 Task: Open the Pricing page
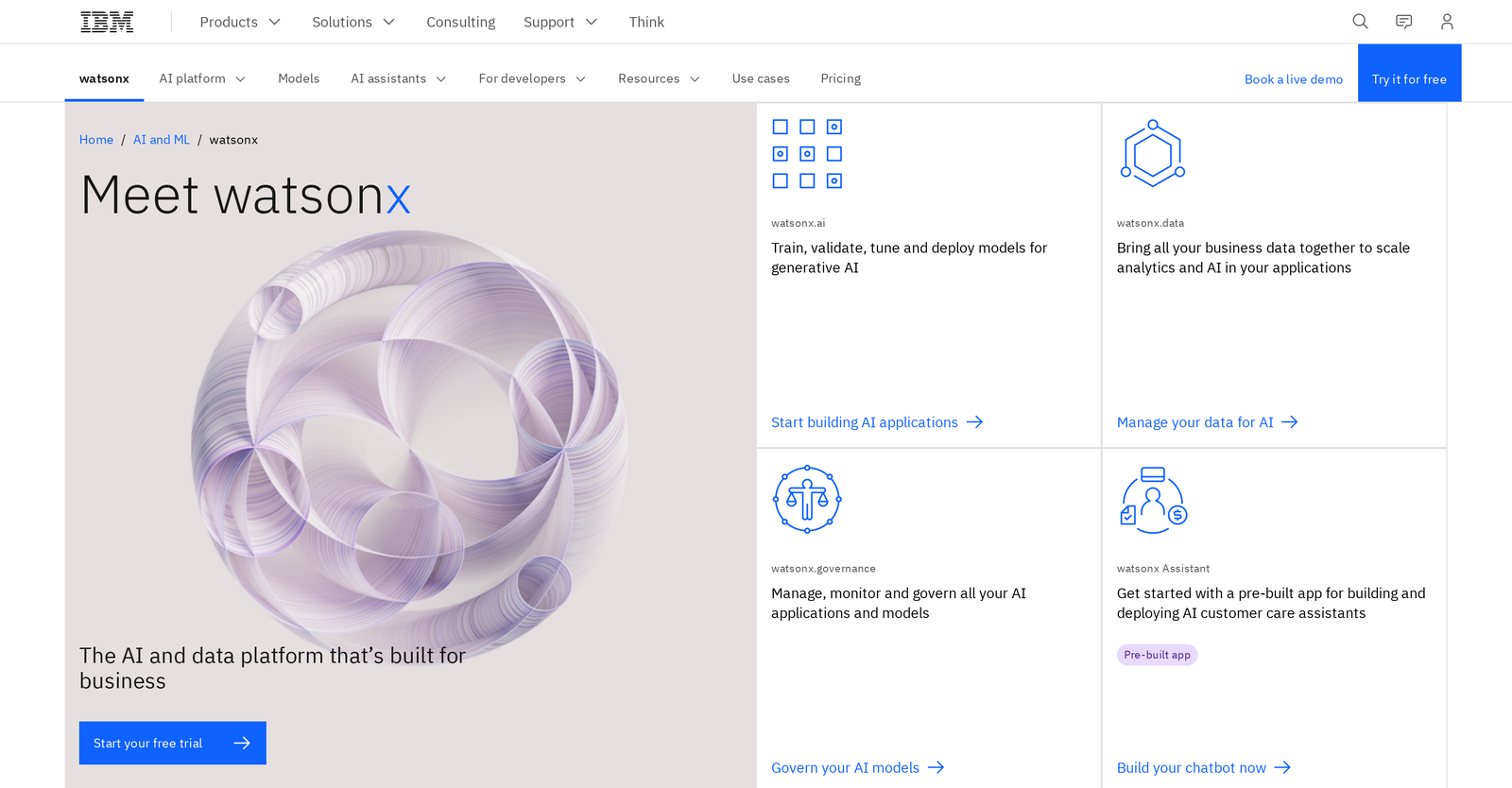[x=841, y=78]
